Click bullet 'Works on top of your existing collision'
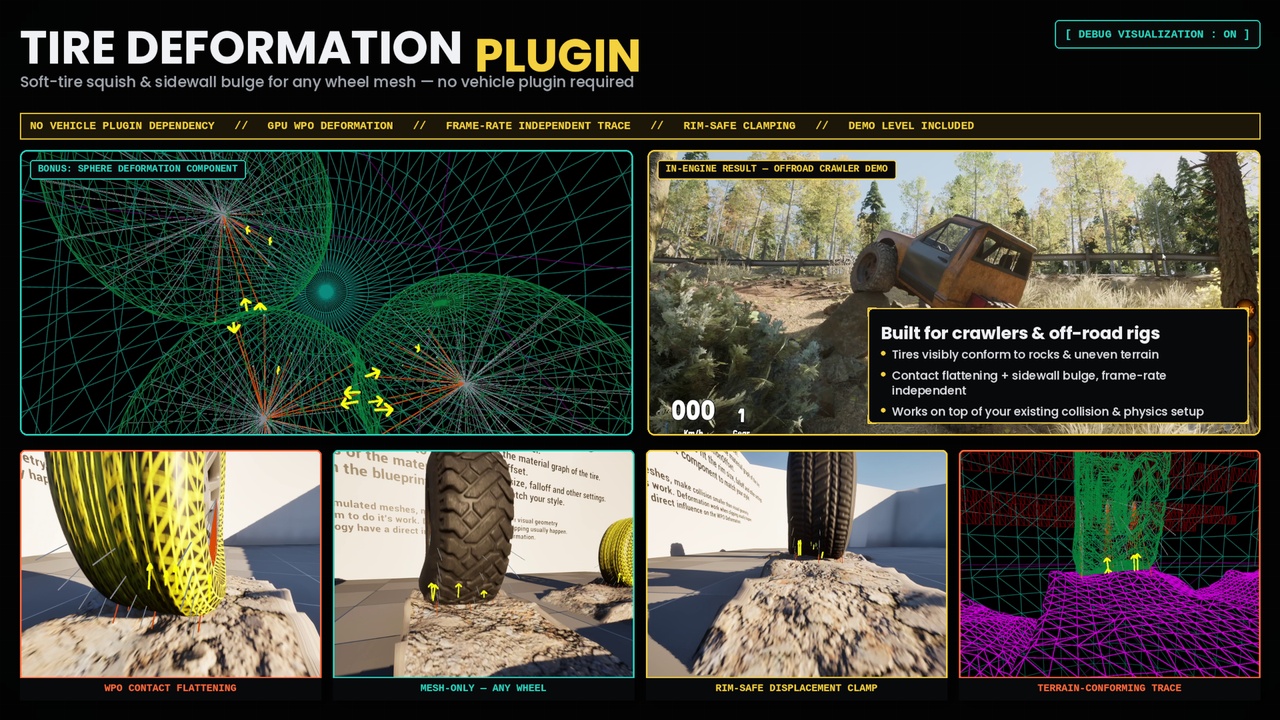The width and height of the screenshot is (1280, 720). [1047, 411]
